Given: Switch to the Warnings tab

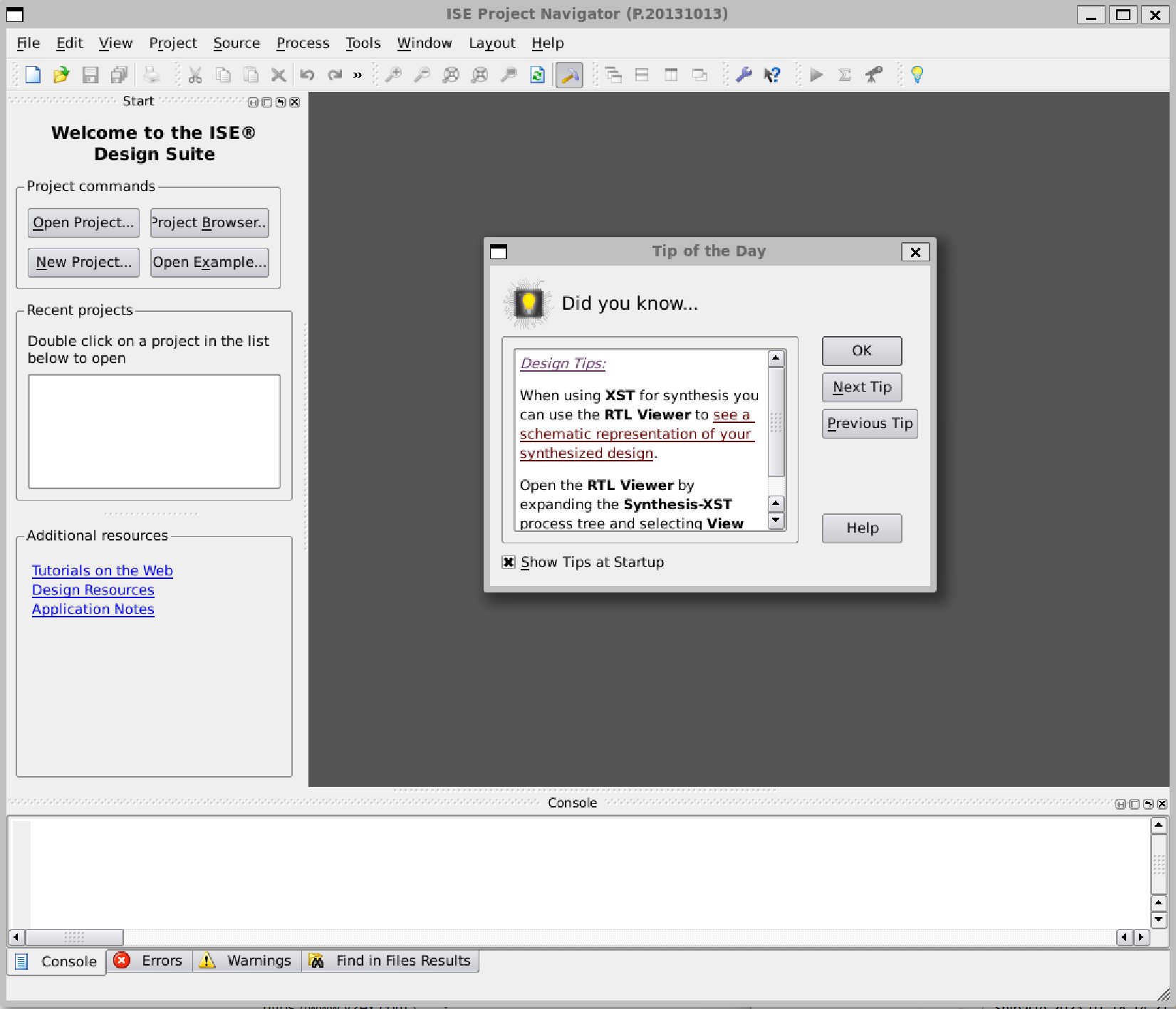Looking at the screenshot, I should coord(246,961).
